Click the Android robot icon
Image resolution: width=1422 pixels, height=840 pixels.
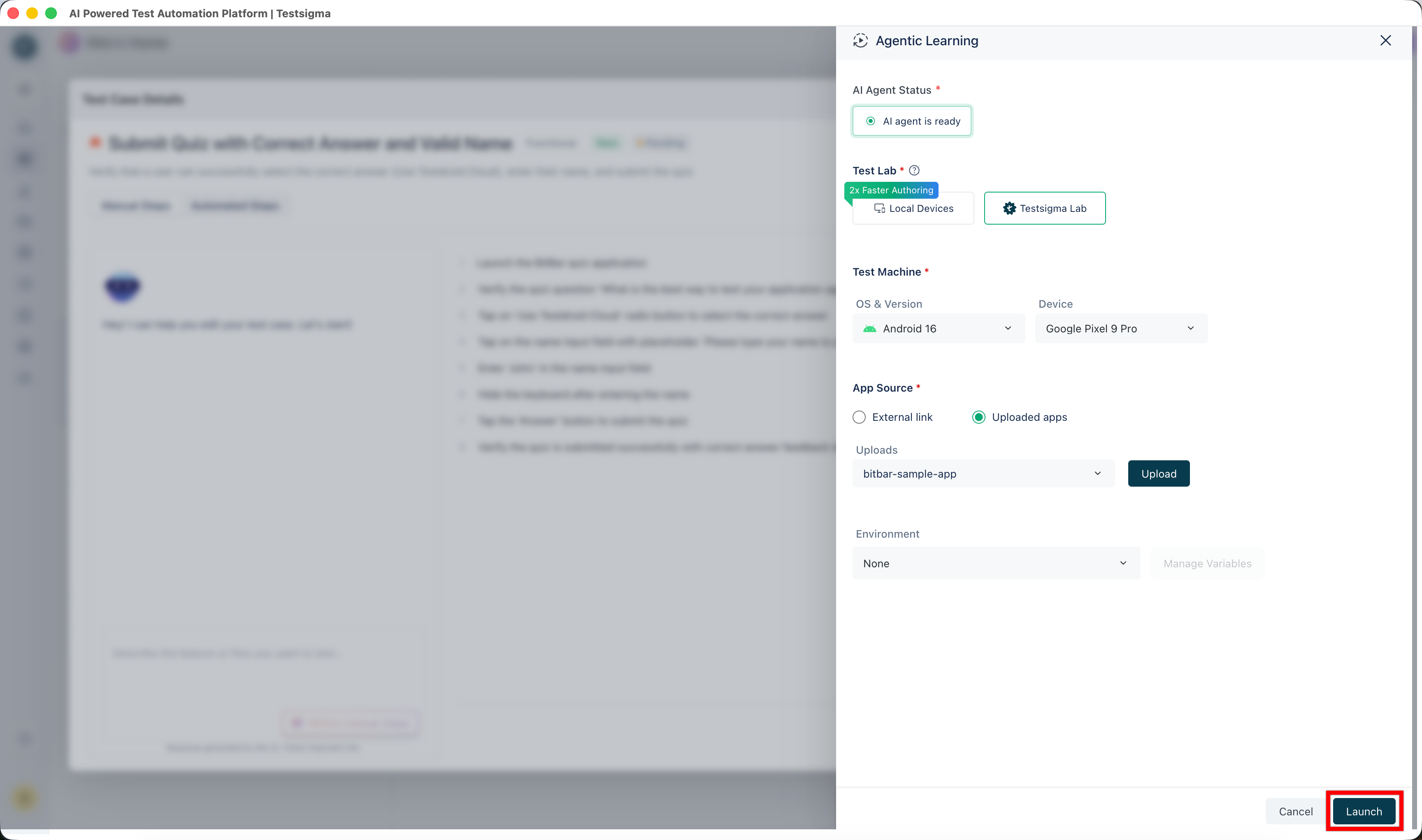(869, 329)
